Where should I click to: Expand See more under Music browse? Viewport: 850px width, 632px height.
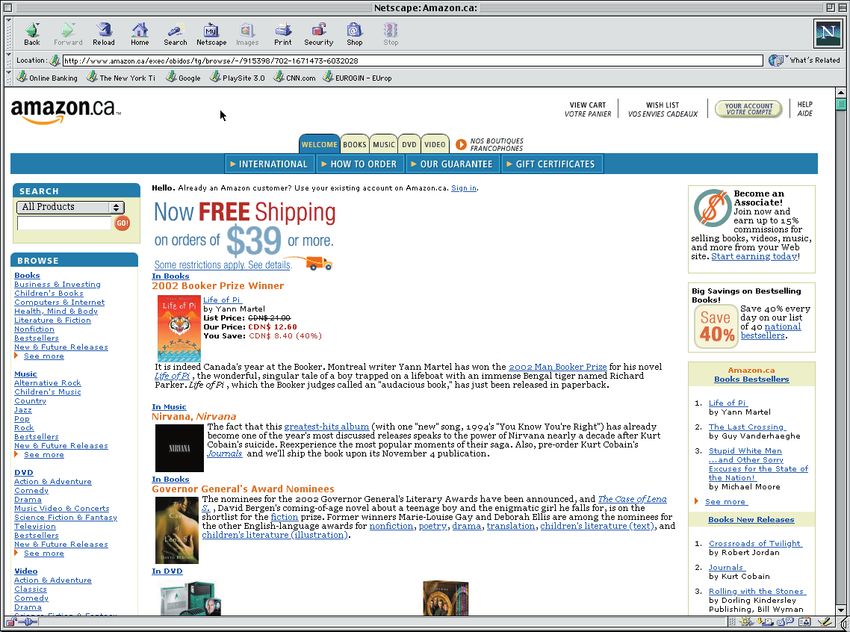pyautogui.click(x=43, y=455)
